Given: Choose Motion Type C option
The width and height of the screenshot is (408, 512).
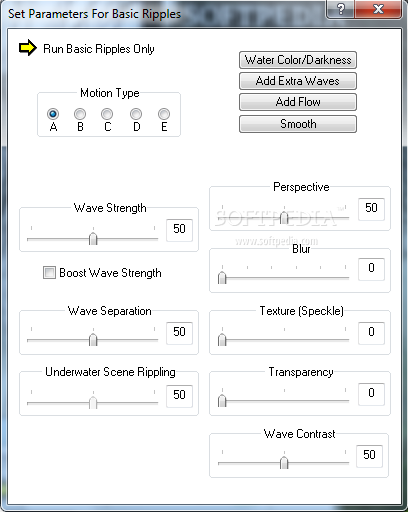Looking at the screenshot, I should click(x=107, y=114).
